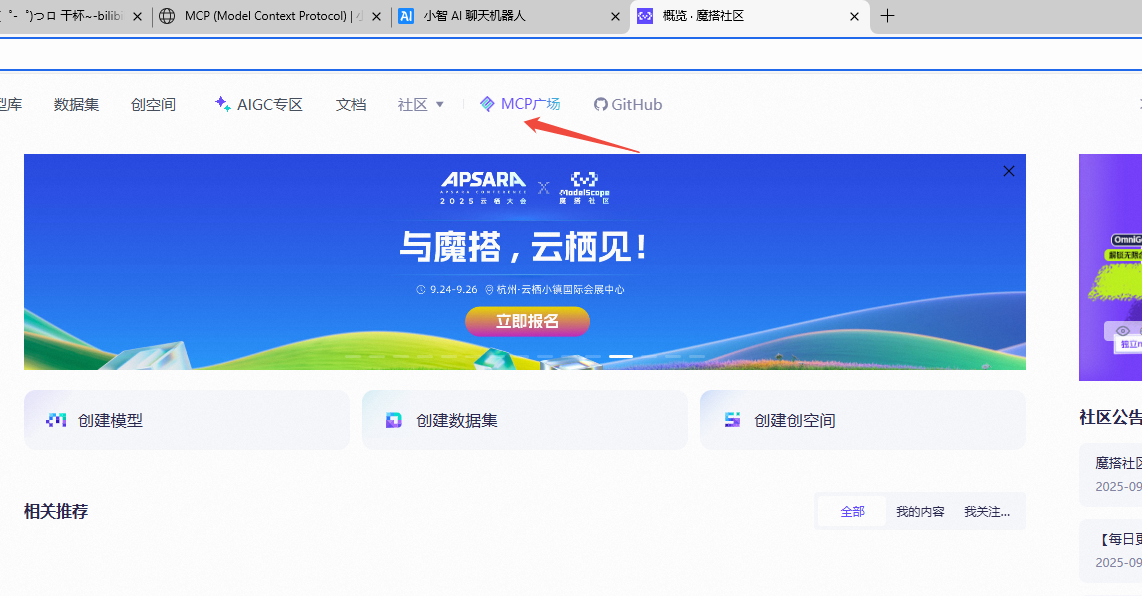This screenshot has height=596, width=1142.
Task: Click the 创建数据集 card icon
Action: point(394,420)
